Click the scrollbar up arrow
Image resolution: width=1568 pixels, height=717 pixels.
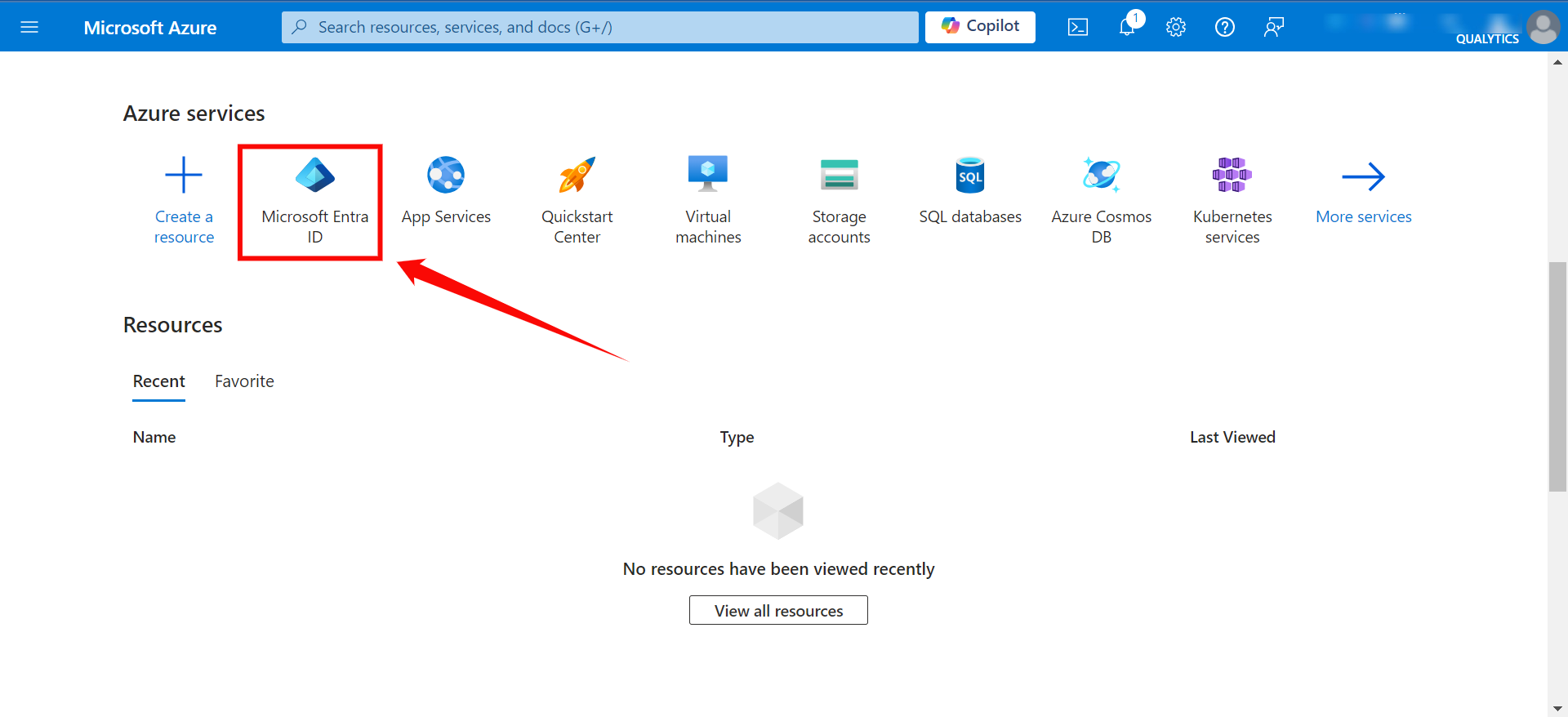tap(1557, 61)
